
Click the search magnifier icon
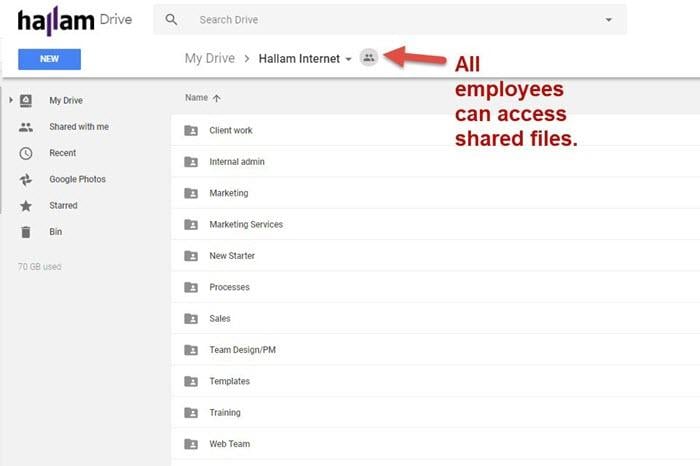pyautogui.click(x=171, y=20)
